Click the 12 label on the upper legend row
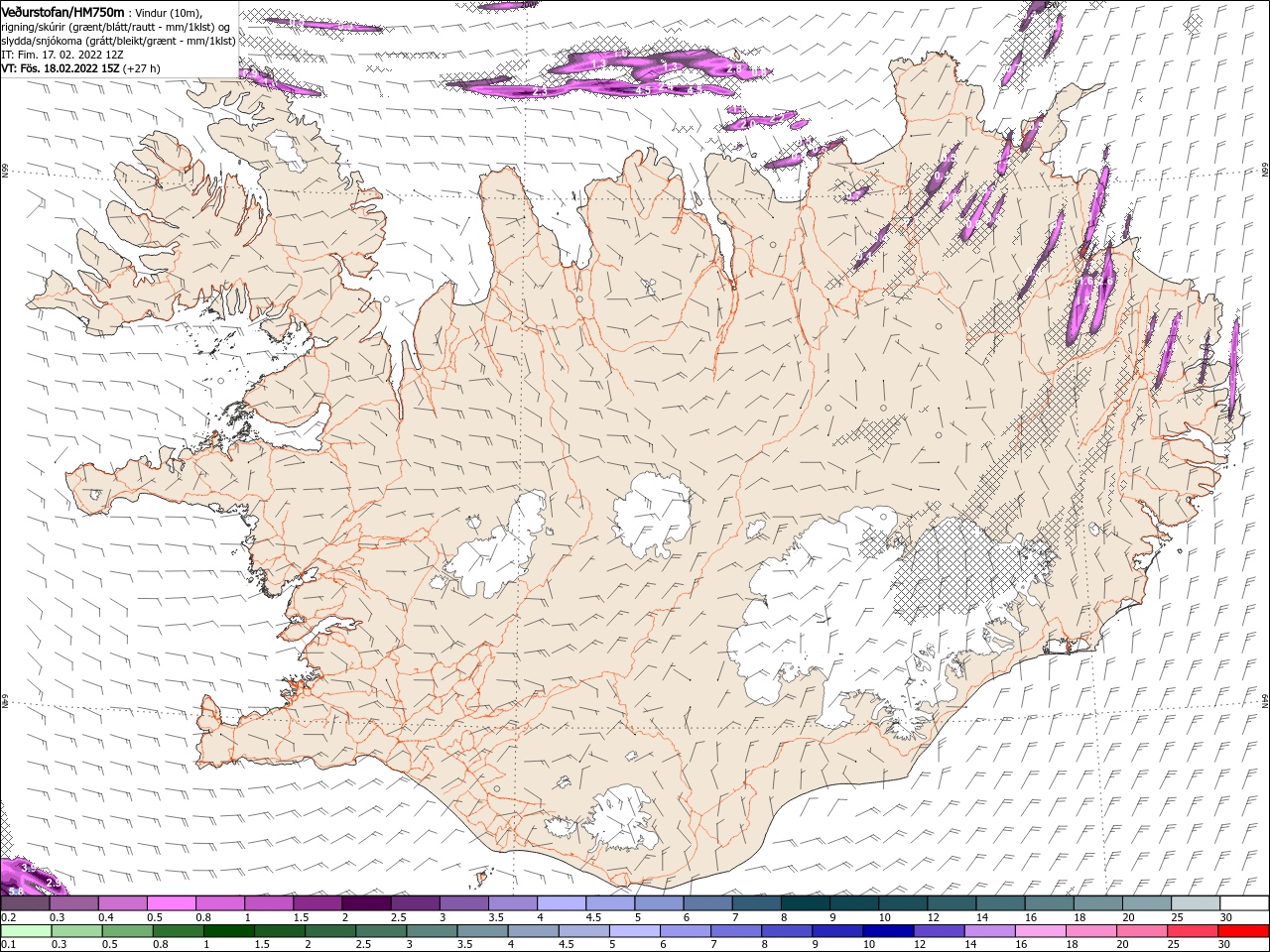This screenshot has height=952, width=1270. [933, 917]
